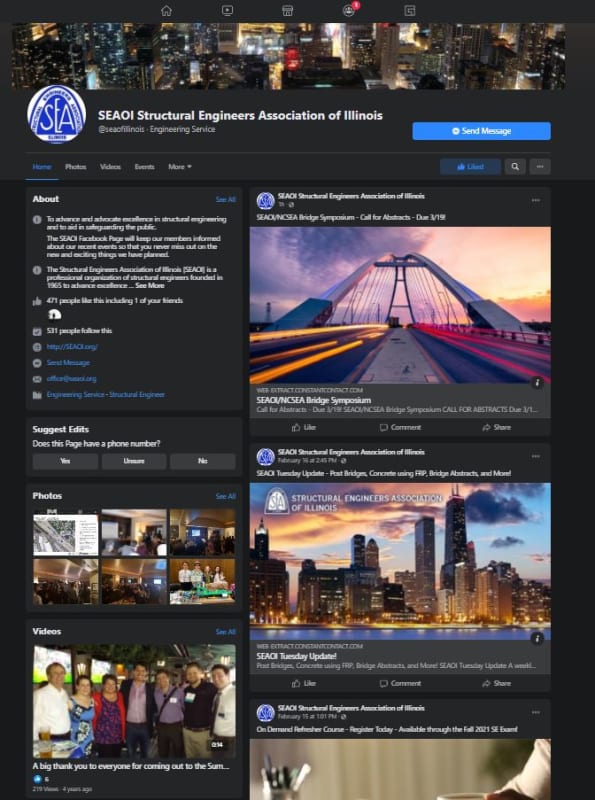Click the office@seaoi.org email link
Screen dimensions: 595x800
pyautogui.click(x=71, y=379)
